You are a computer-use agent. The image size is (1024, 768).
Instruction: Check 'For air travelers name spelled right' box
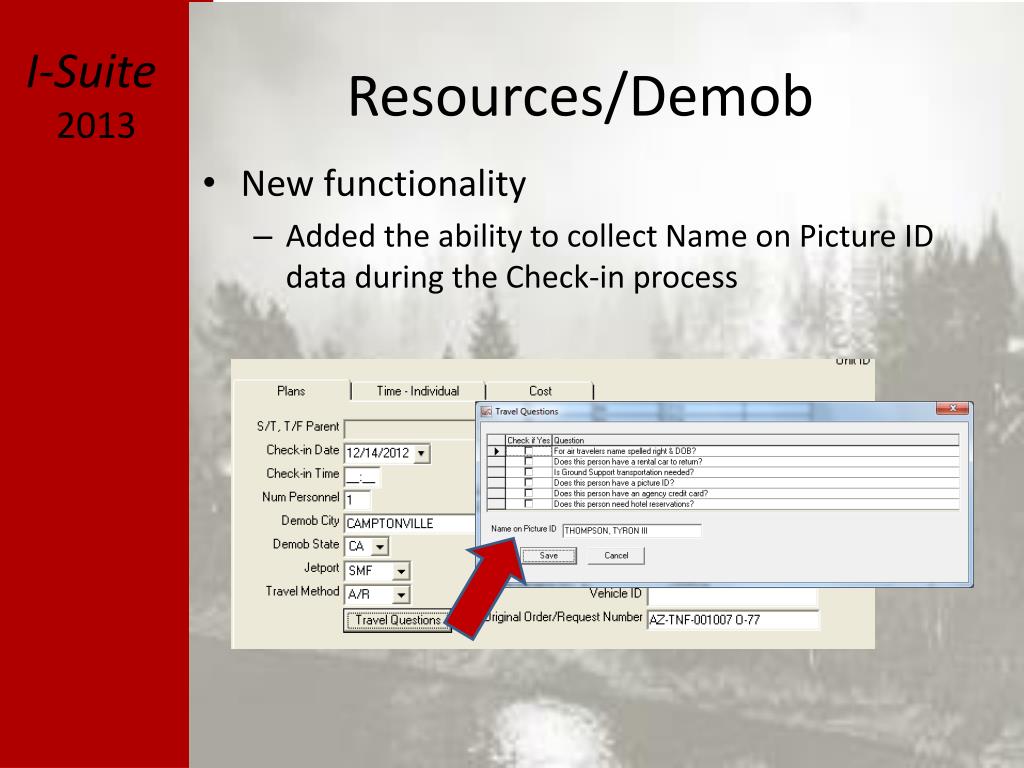coord(528,451)
